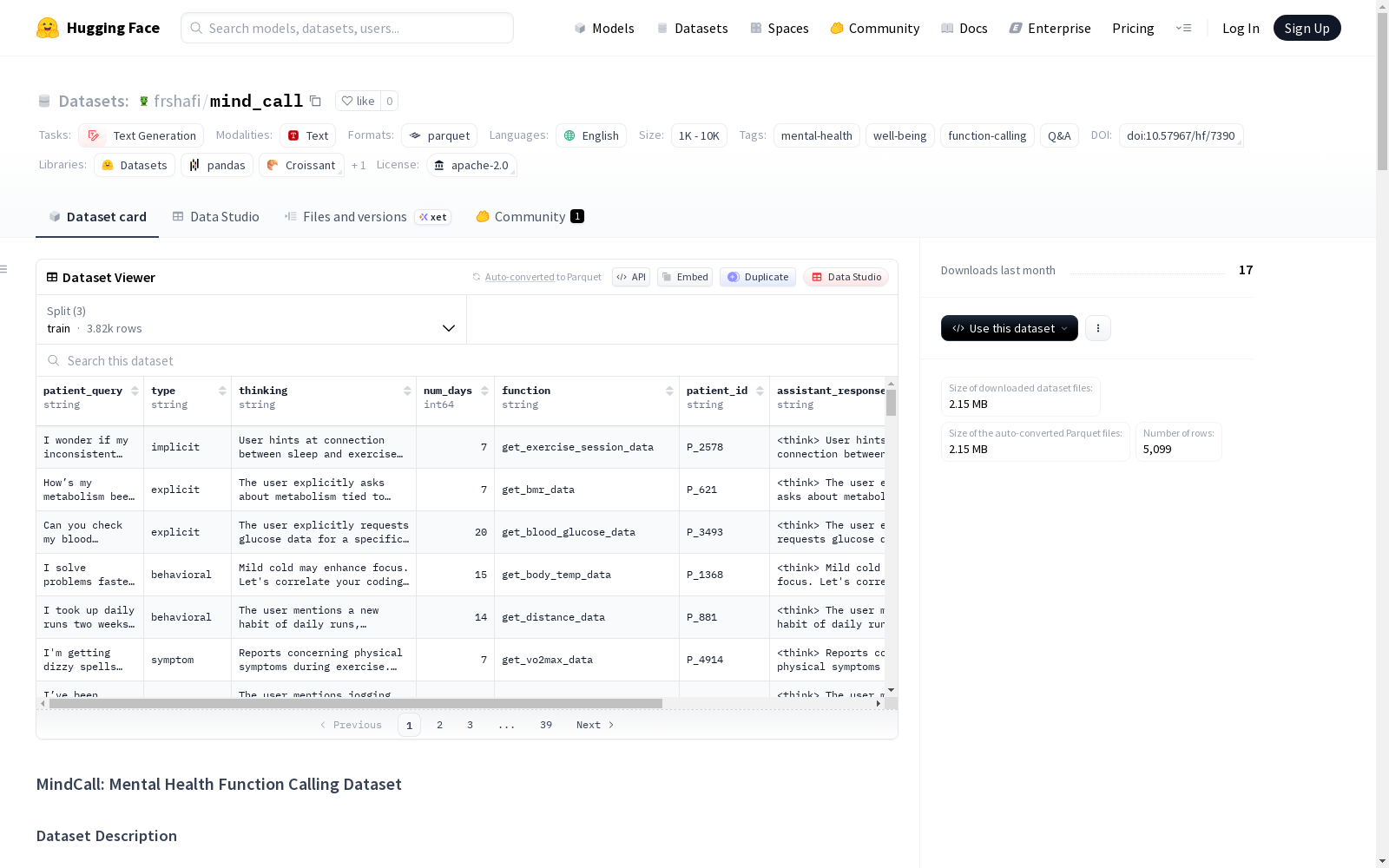1389x868 pixels.
Task: Open Docs in the top navigation
Action: 964,28
